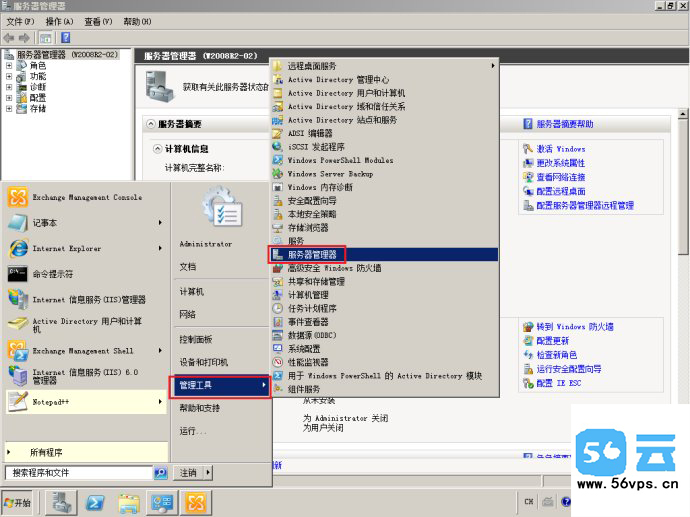Viewport: 690px width, 517px height.
Task: Click the help question mark toolbar icon
Action: (x=65, y=37)
